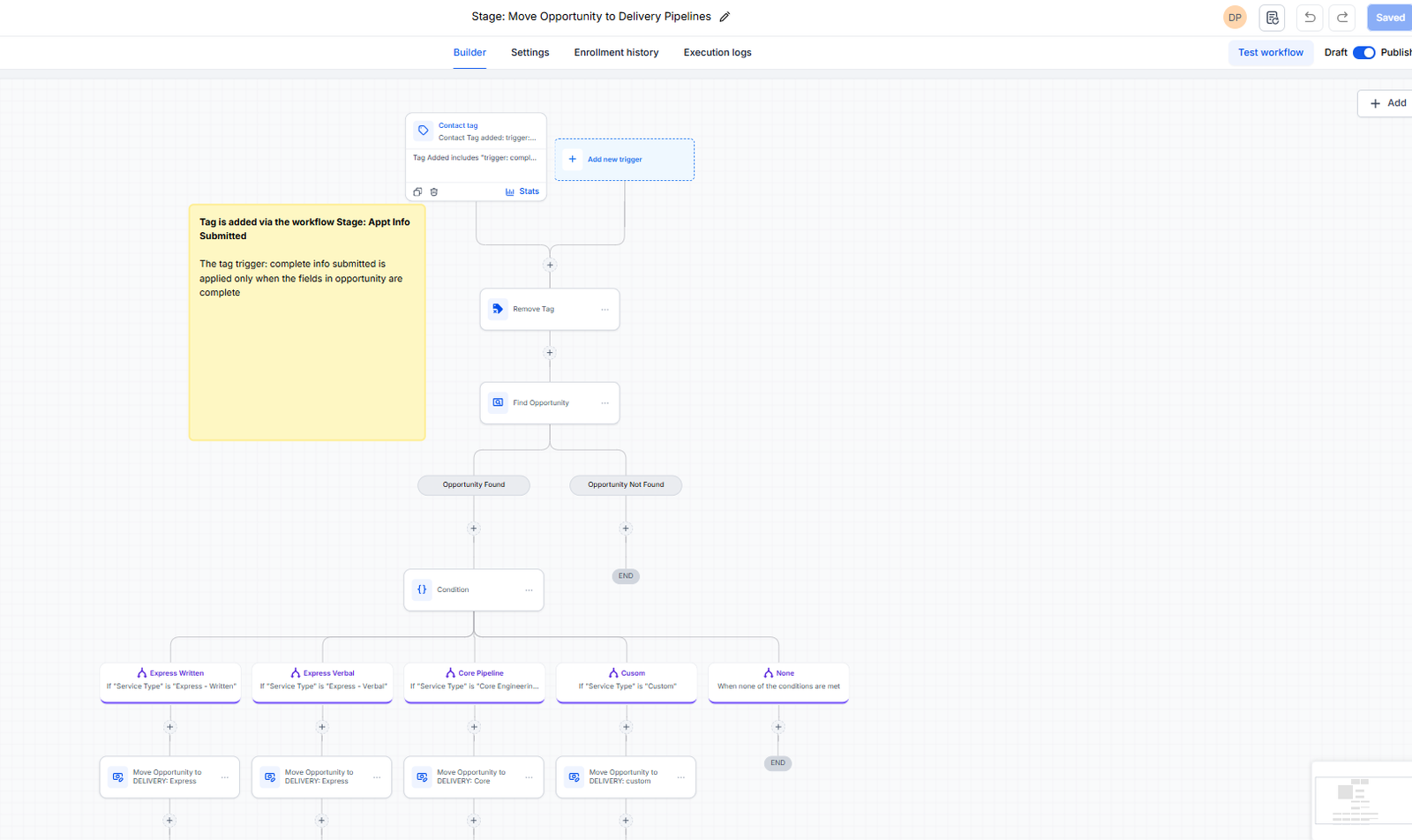This screenshot has width=1412, height=840.
Task: Edit workflow name with pencil icon
Action: (725, 17)
